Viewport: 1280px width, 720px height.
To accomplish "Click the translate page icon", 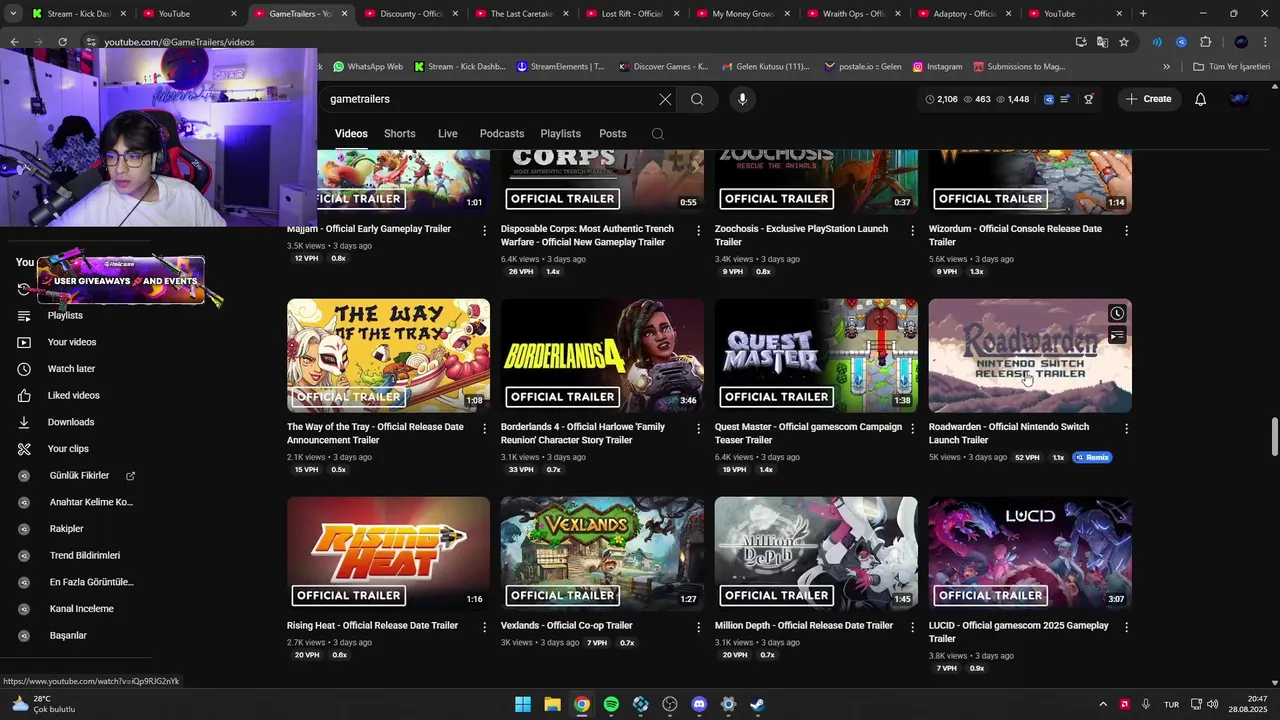I will click(1102, 42).
